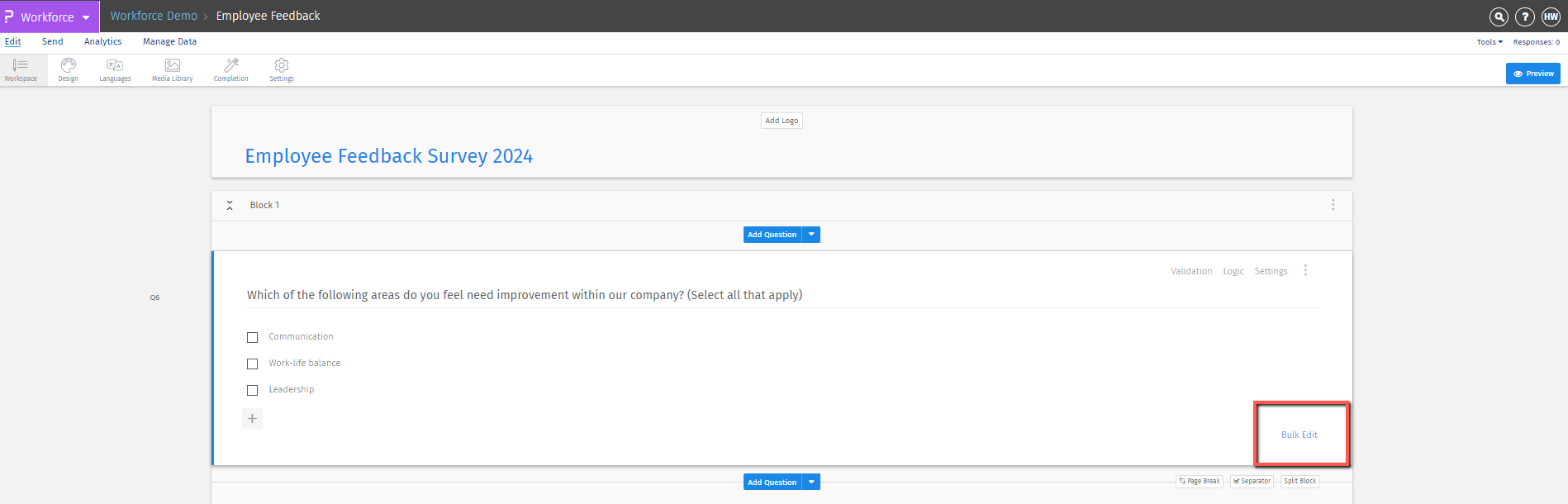Click the Leadership option label
The width and height of the screenshot is (1568, 504).
point(291,389)
